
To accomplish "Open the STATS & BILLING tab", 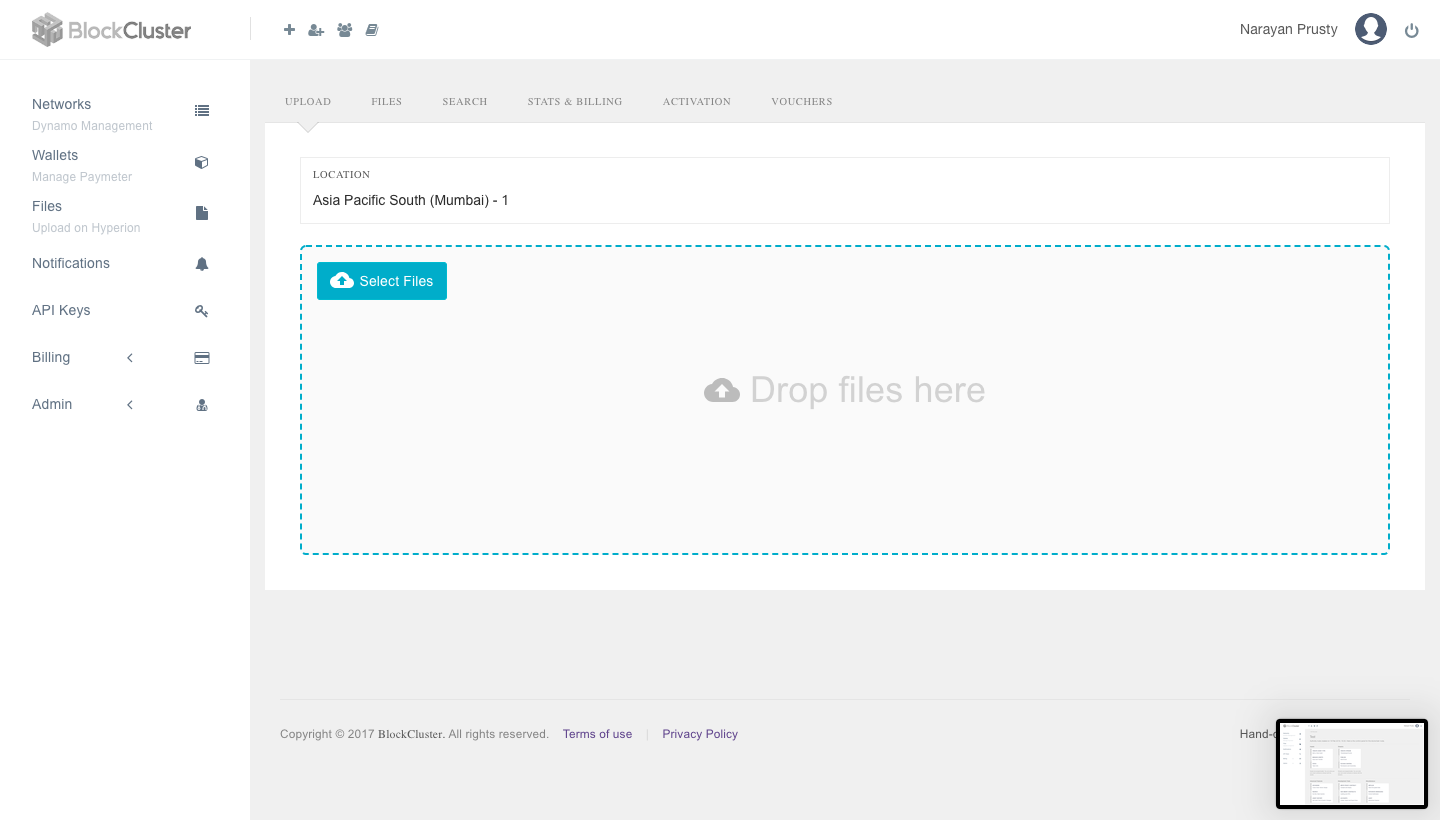I will click(575, 101).
